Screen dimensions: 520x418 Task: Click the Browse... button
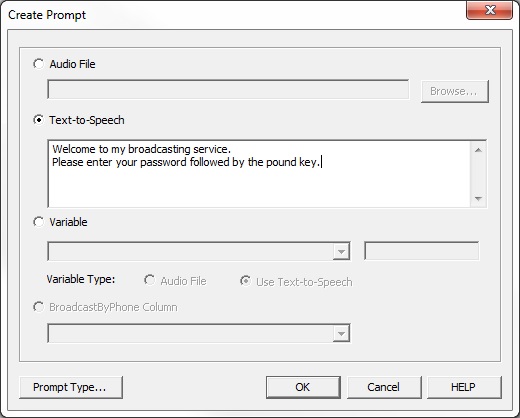pyautogui.click(x=455, y=91)
